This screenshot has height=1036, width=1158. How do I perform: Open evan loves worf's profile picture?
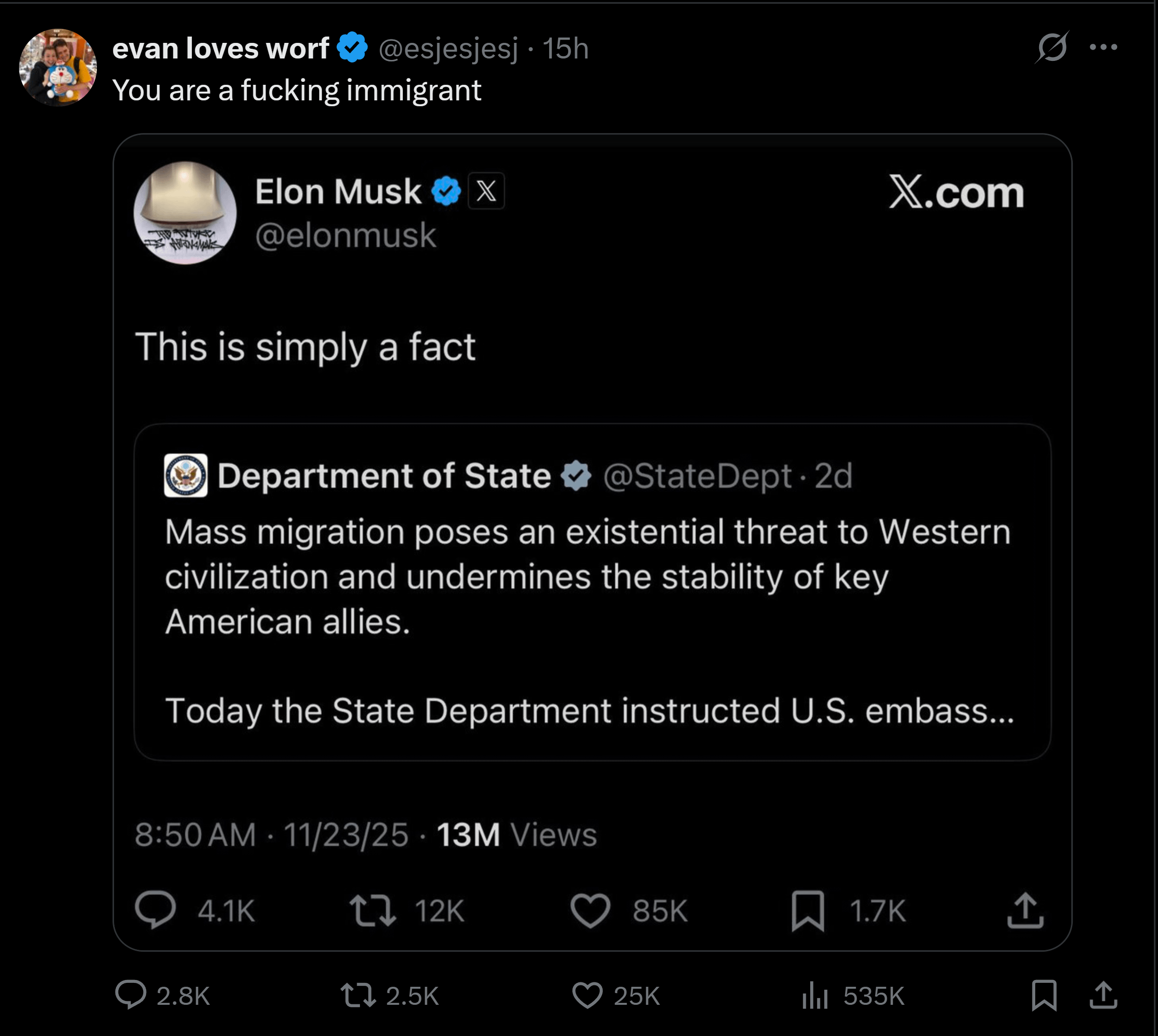click(58, 67)
